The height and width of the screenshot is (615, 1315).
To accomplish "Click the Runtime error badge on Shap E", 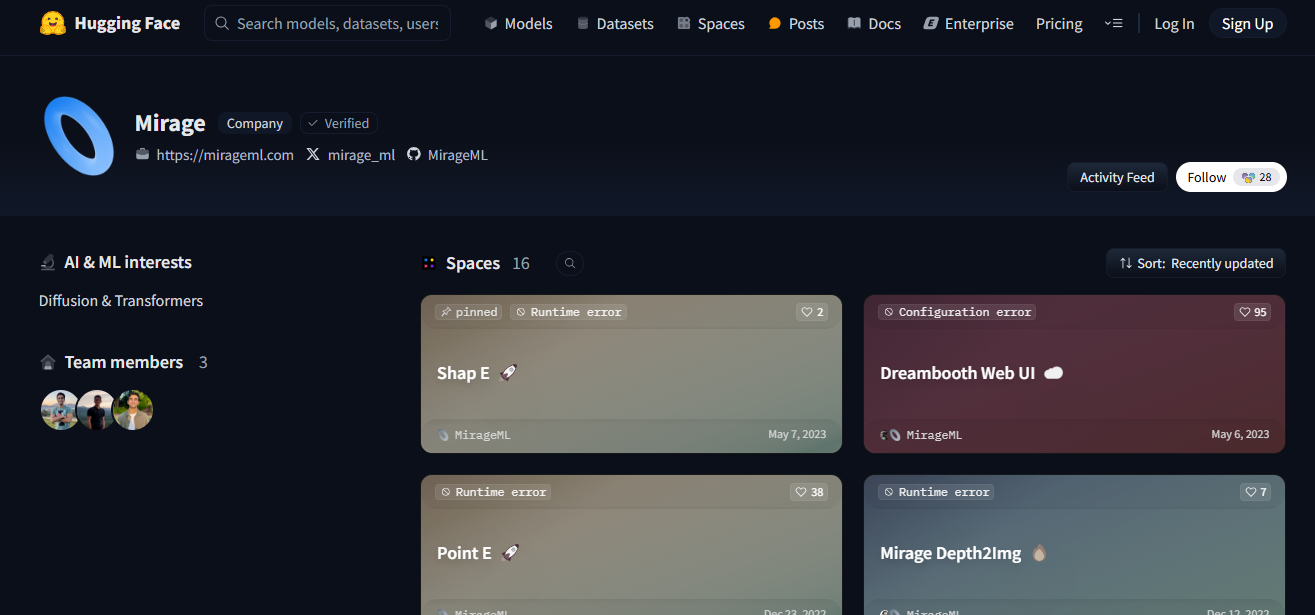I will pos(568,312).
